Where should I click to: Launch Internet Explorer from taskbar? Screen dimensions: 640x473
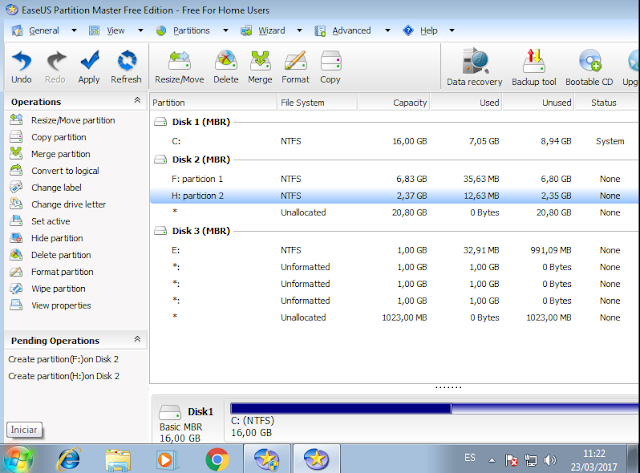pos(69,459)
